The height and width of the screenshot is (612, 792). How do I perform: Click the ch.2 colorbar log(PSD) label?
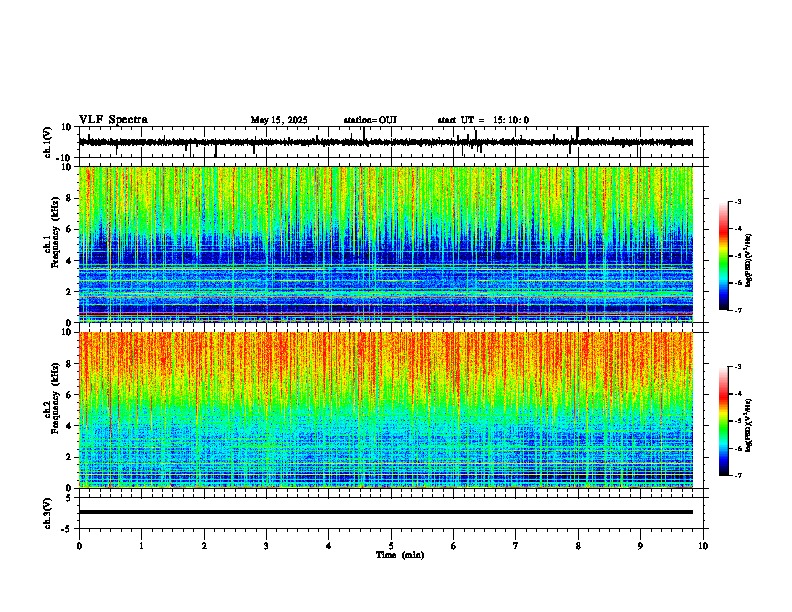tap(749, 426)
